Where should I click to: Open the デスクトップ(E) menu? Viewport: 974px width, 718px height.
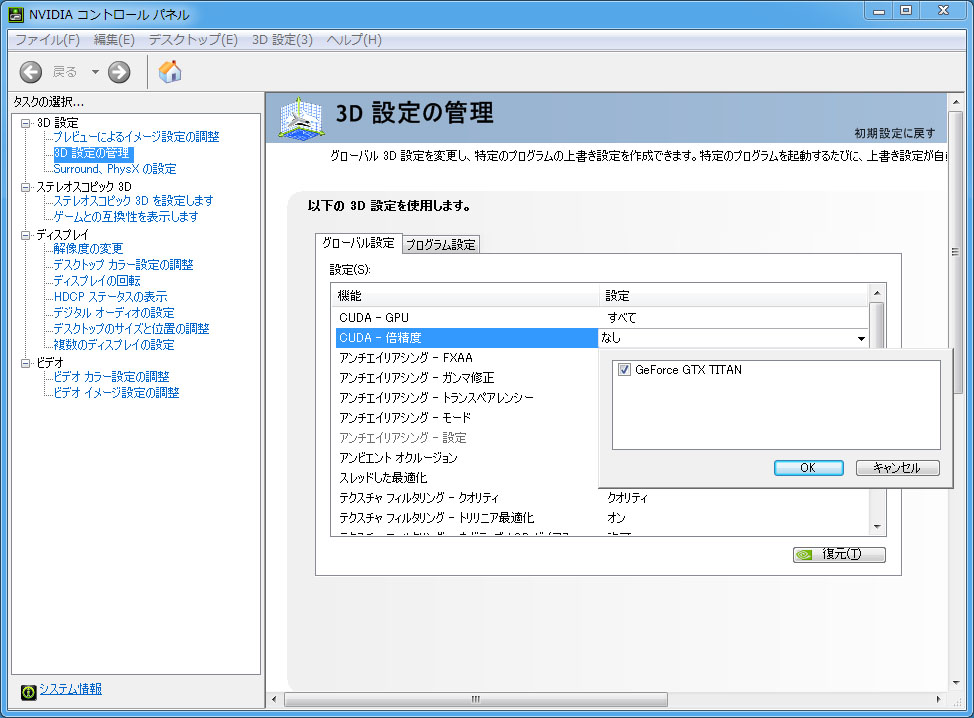point(193,40)
